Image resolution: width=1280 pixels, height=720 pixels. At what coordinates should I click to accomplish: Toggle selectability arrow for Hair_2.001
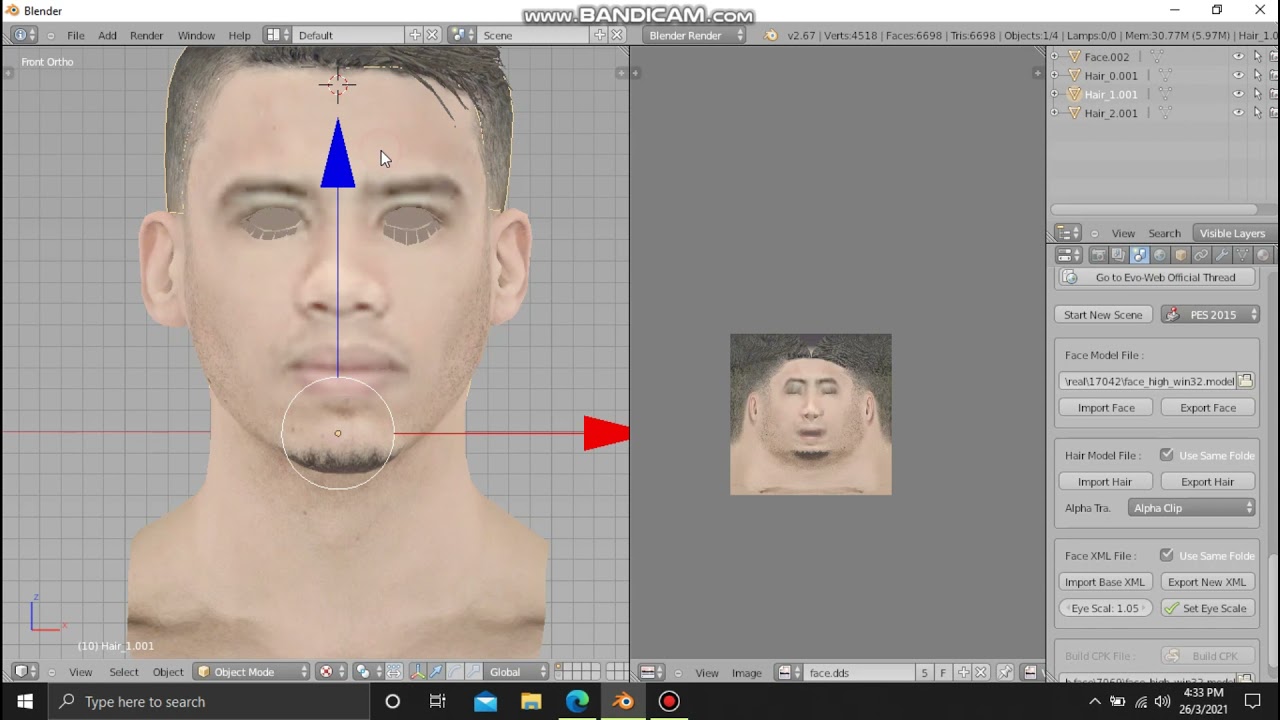click(1258, 113)
